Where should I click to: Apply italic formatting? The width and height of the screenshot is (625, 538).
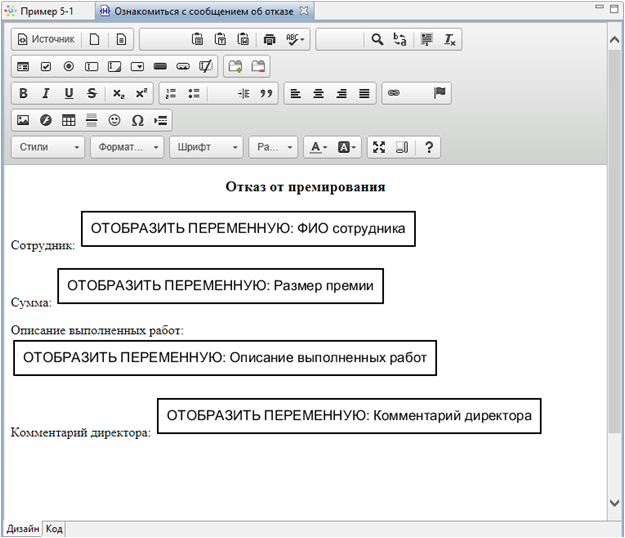pyautogui.click(x=46, y=93)
